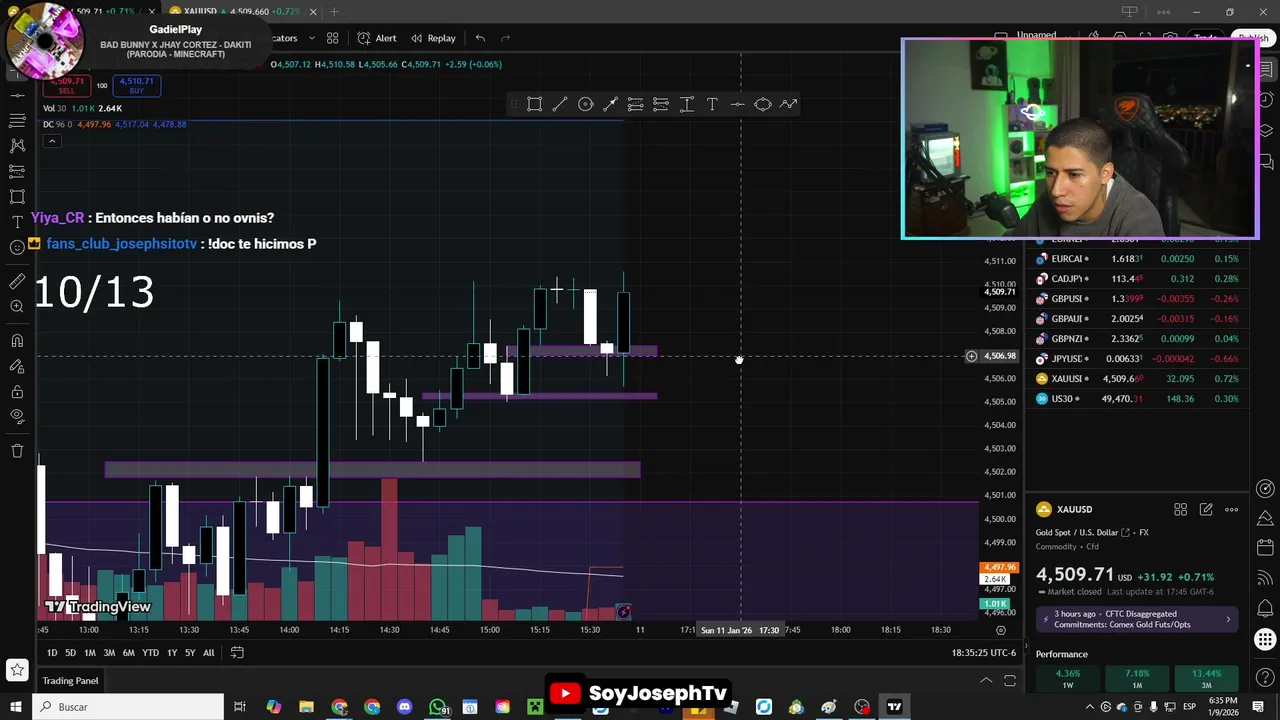The image size is (1280, 720).
Task: Open favorites star toolbar toggle
Action: tap(17, 670)
